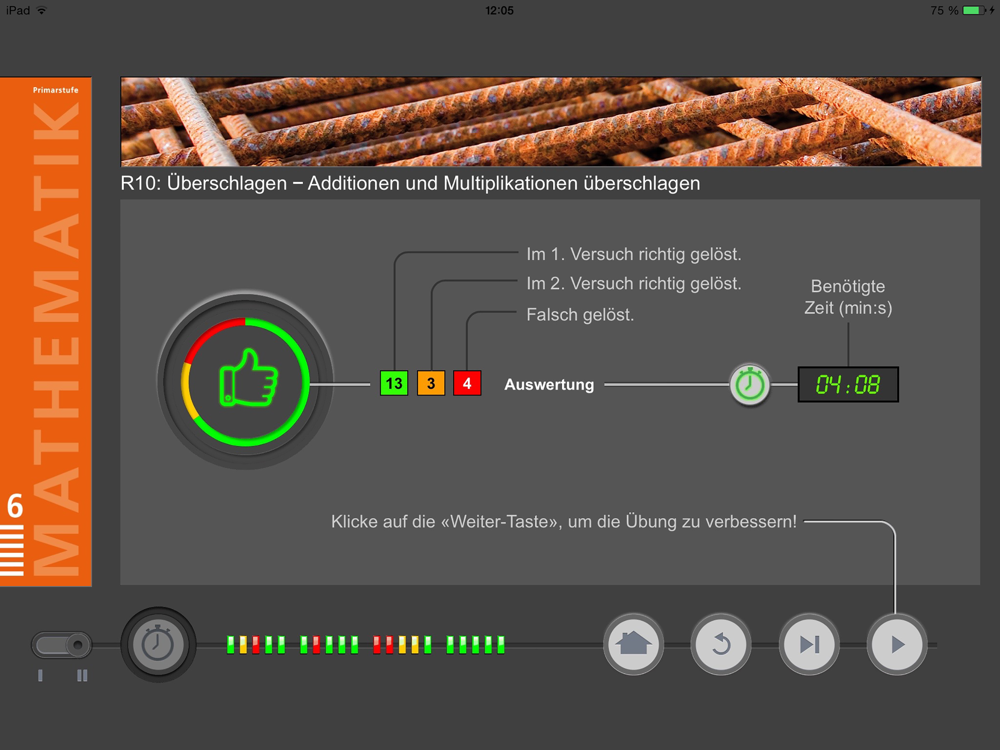Viewport: 1000px width, 750px height.
Task: Click the first progress marker in the bar
Action: pos(231,645)
